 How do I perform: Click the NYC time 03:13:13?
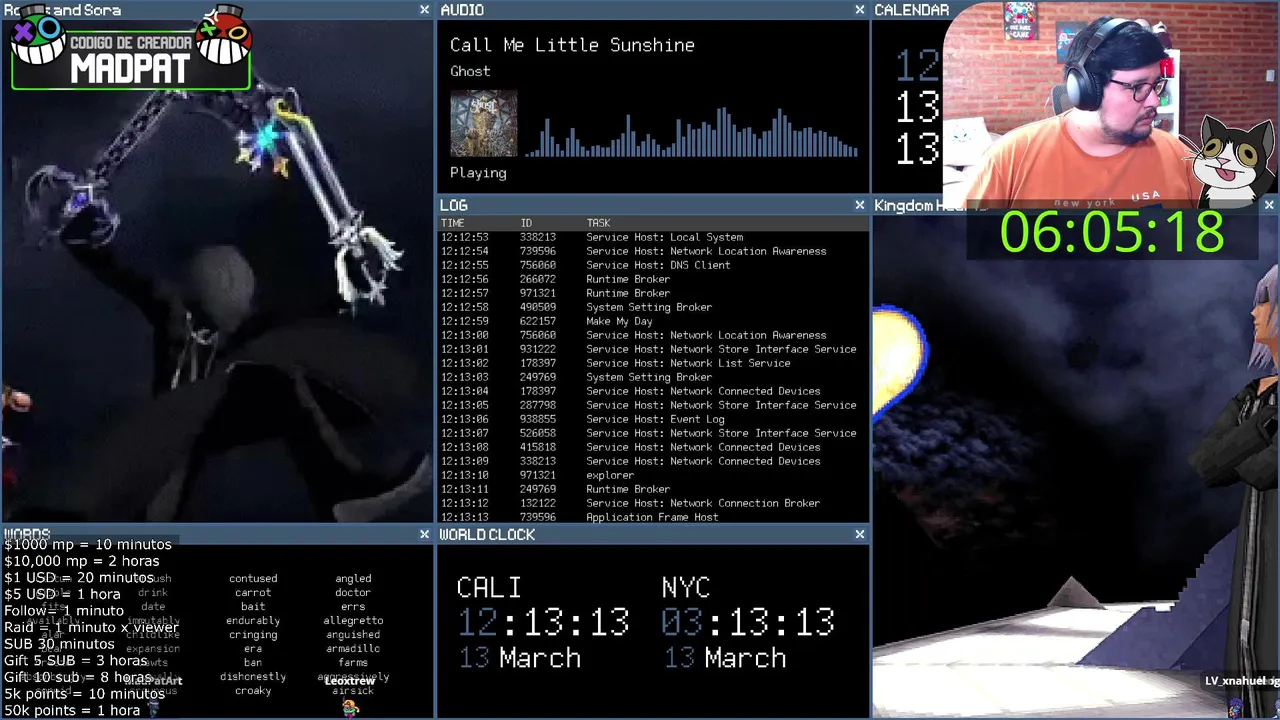click(747, 622)
